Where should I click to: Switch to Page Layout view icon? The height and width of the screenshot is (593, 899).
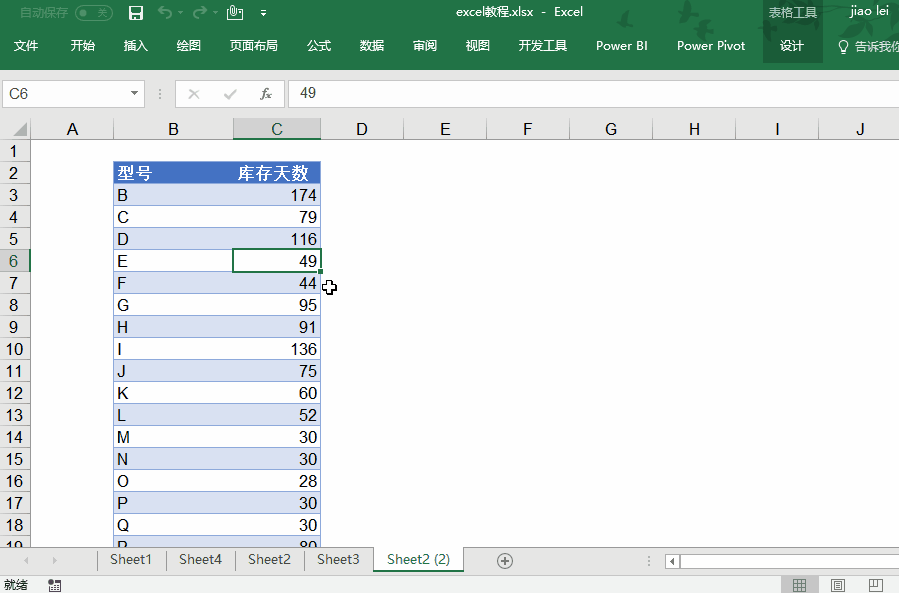(838, 585)
